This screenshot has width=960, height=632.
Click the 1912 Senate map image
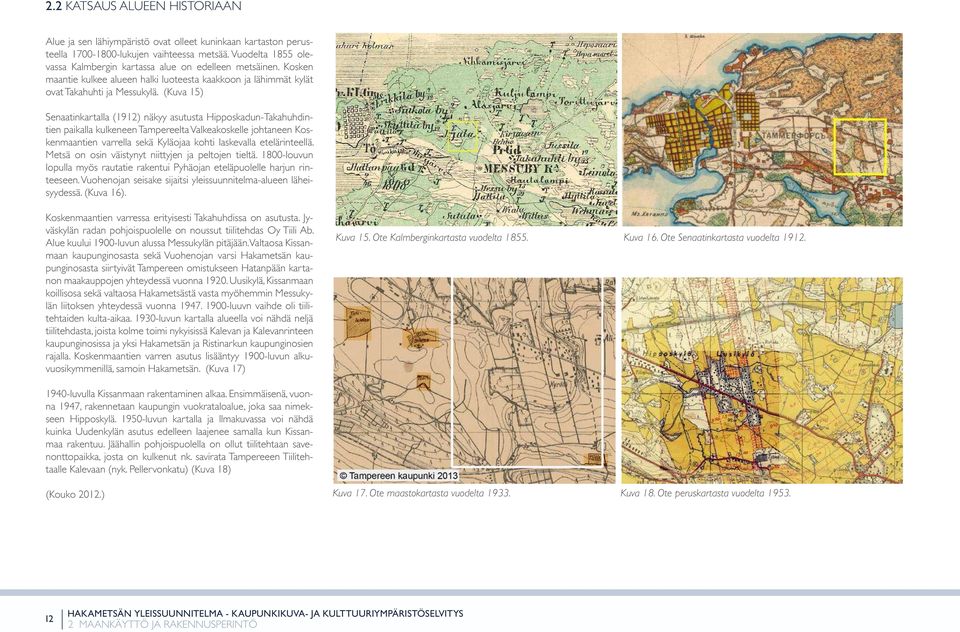coord(762,129)
